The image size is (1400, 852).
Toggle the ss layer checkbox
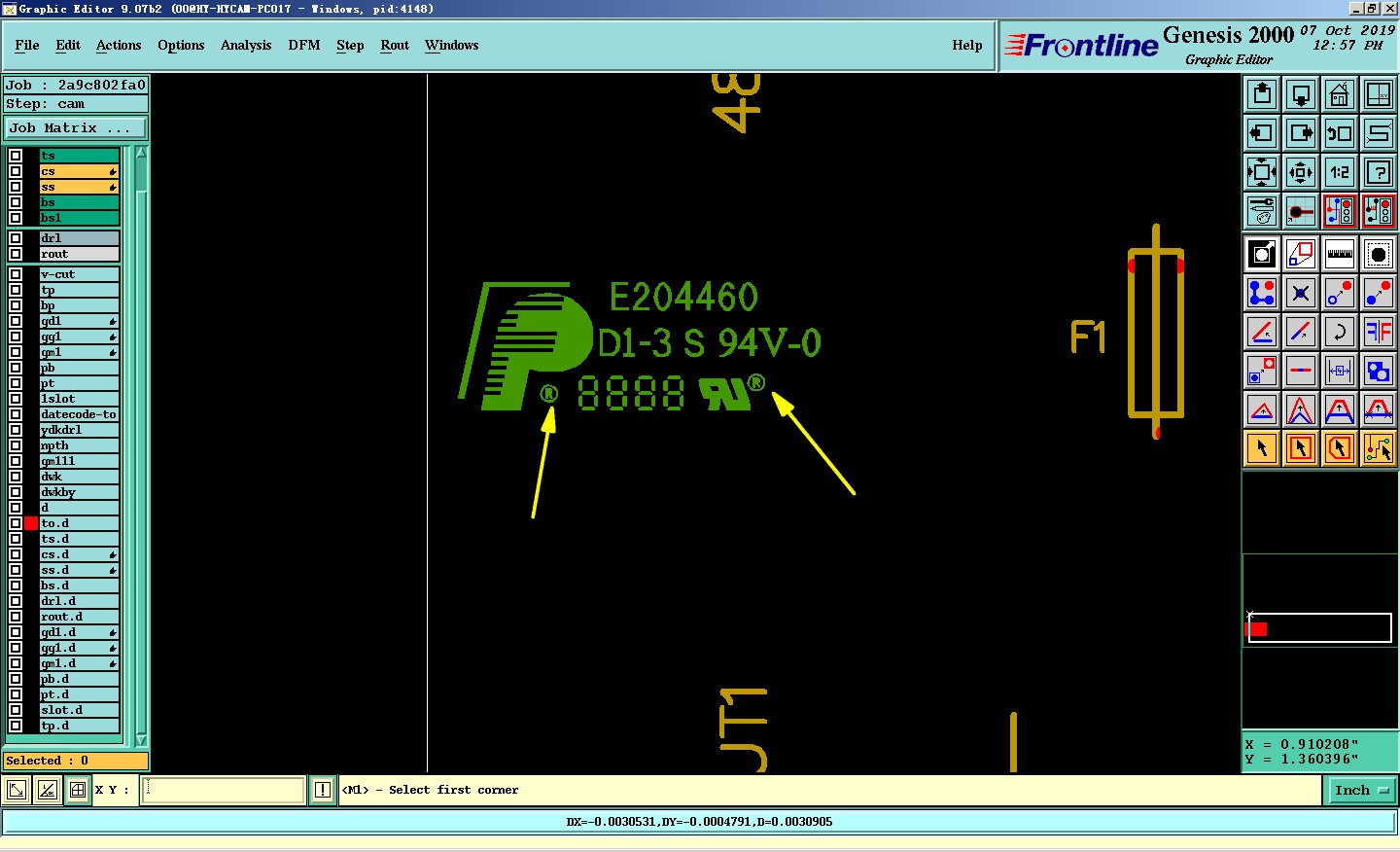coord(16,187)
